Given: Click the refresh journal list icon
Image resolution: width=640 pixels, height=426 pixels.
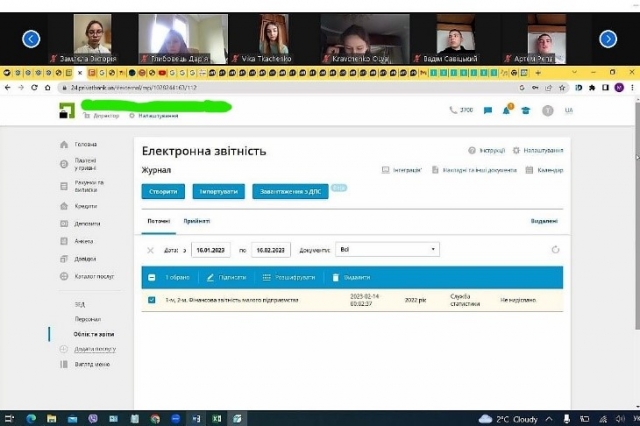Looking at the screenshot, I should point(555,249).
